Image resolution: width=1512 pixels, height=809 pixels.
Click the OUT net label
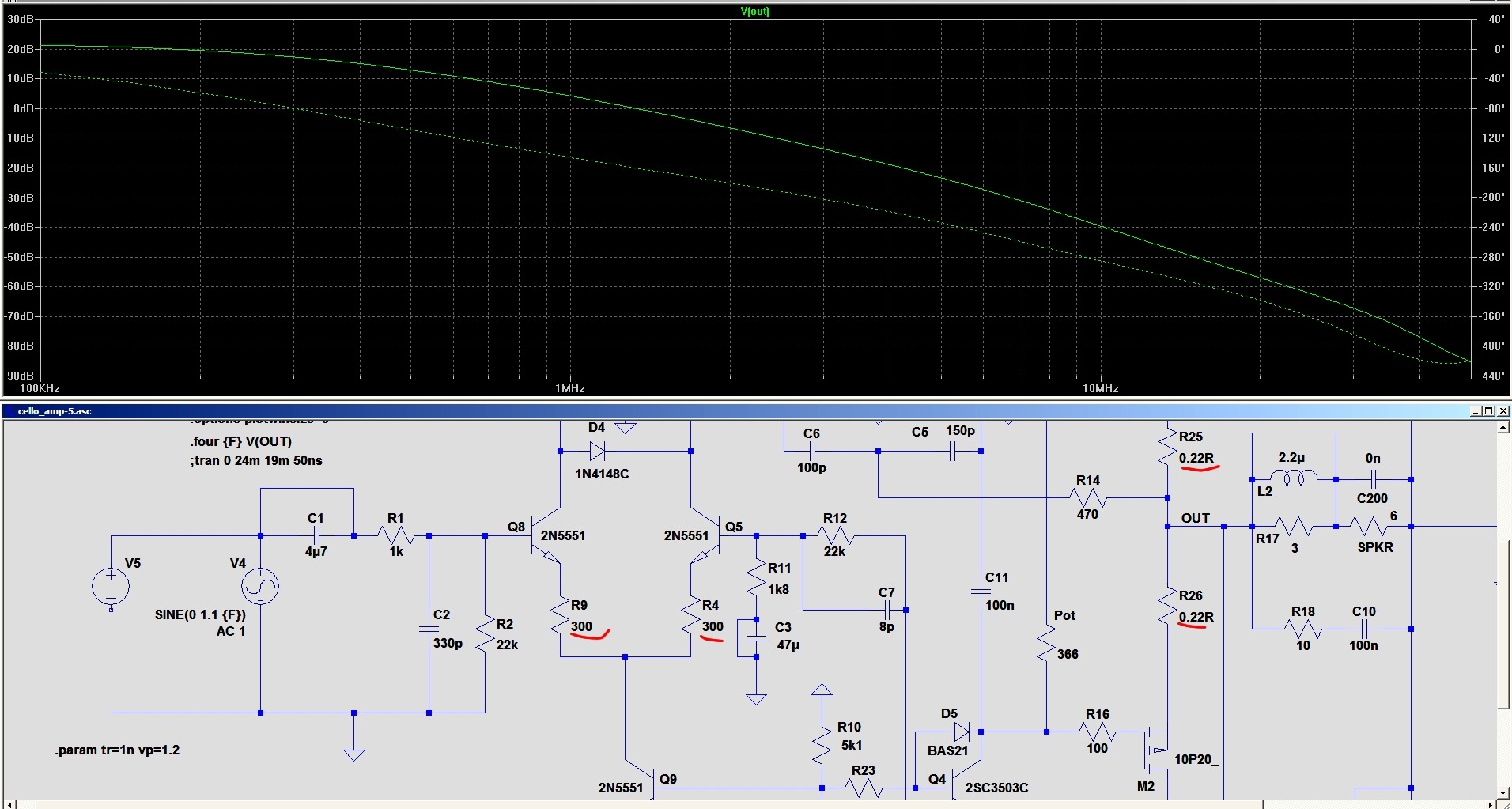click(1195, 518)
